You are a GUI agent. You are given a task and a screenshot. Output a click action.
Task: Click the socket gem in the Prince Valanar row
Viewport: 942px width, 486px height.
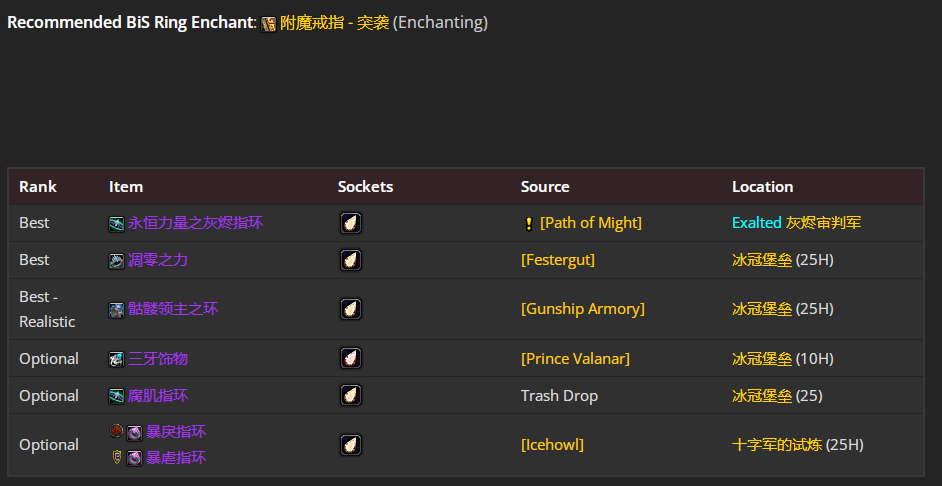(350, 358)
